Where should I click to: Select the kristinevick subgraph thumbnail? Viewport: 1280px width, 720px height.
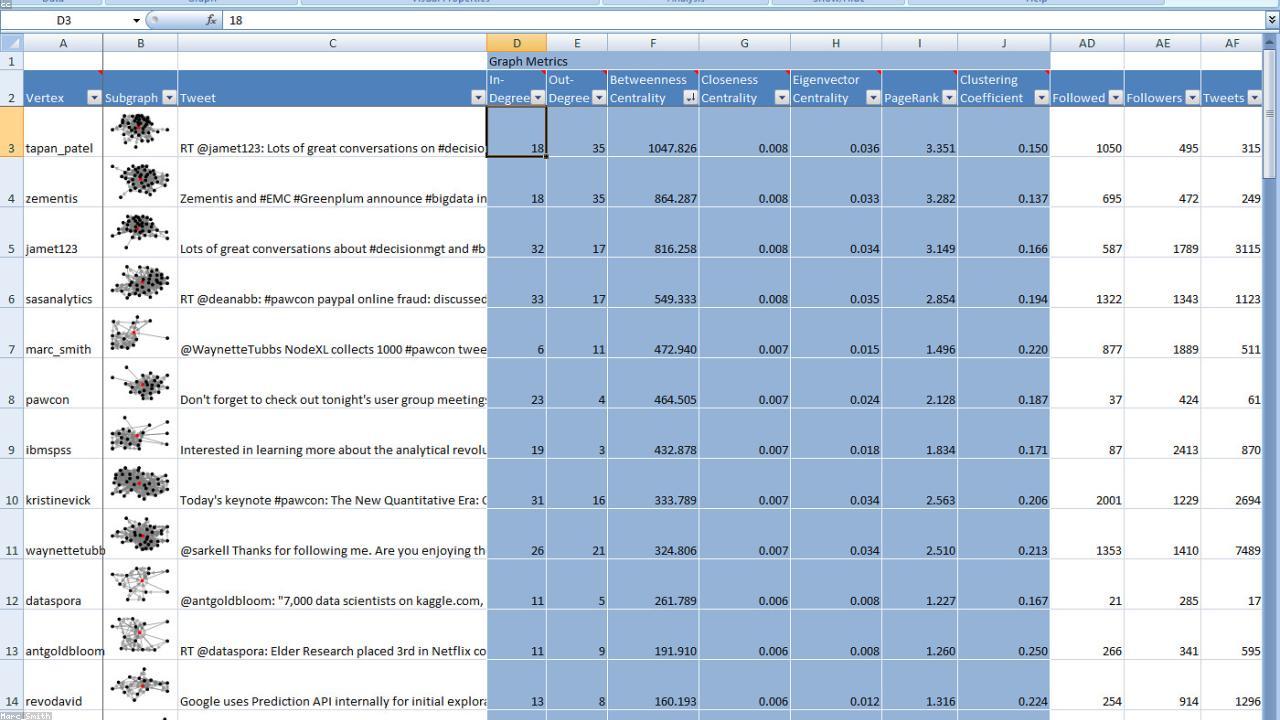click(x=140, y=483)
